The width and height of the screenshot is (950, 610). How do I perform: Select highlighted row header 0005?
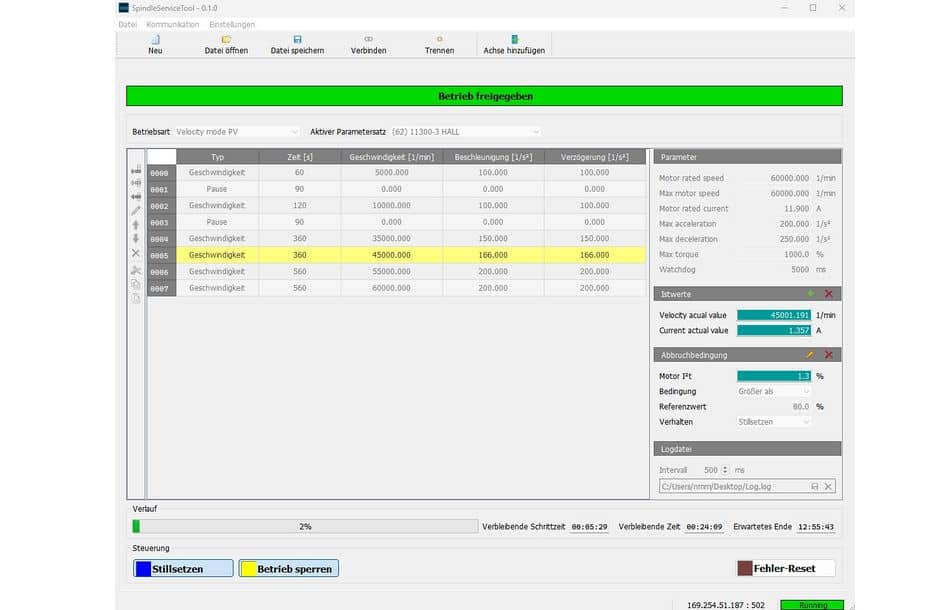(x=161, y=255)
